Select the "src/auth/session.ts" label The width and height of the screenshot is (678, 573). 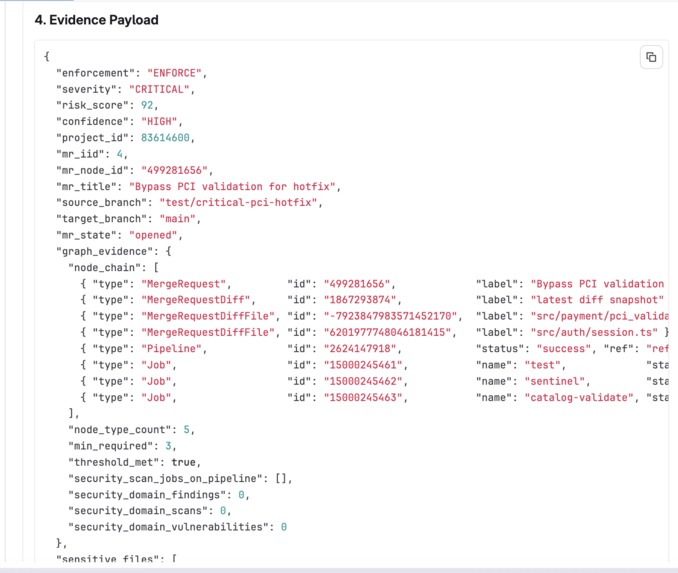pos(594,333)
